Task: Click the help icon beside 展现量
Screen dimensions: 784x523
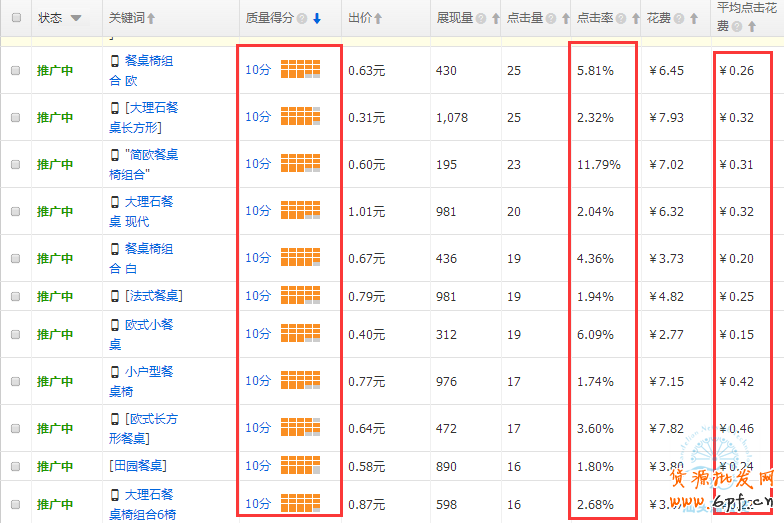Action: coord(481,19)
